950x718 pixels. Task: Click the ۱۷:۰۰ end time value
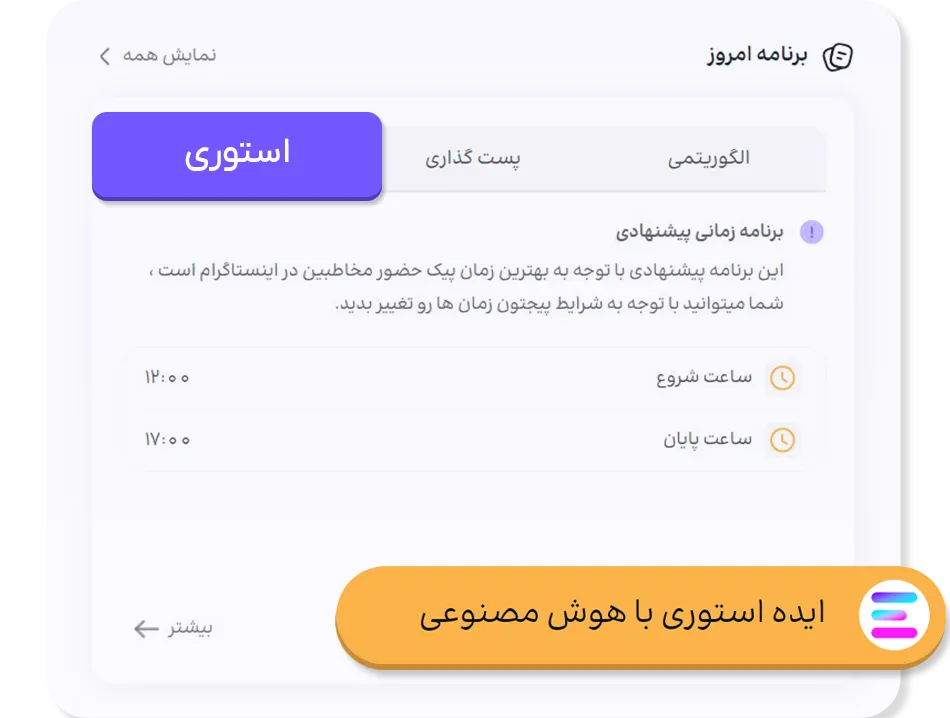(167, 439)
